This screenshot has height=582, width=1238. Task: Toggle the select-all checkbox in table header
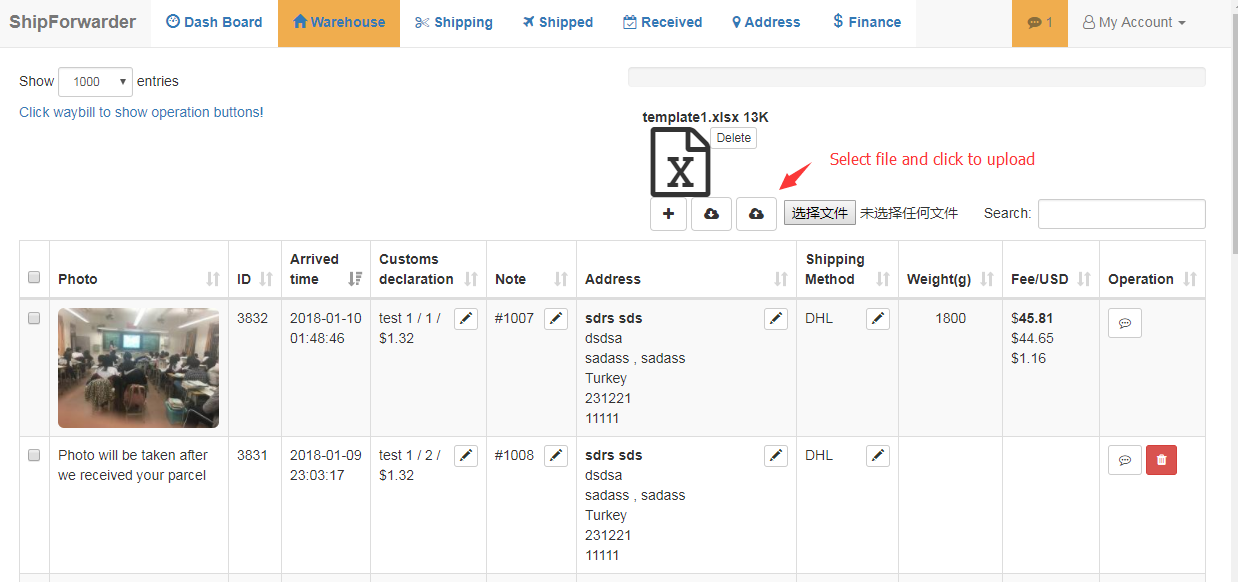[34, 277]
